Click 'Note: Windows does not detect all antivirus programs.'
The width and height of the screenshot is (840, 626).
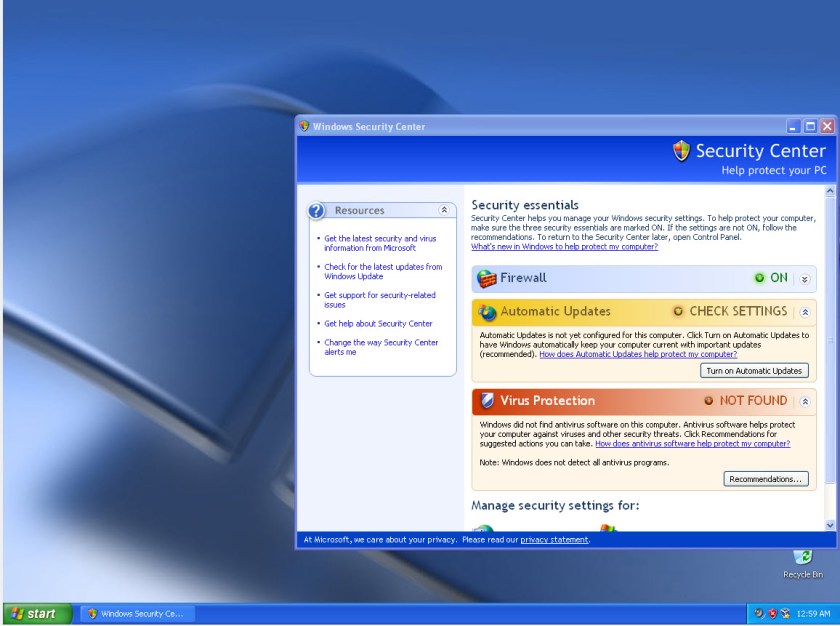pyautogui.click(x=574, y=463)
